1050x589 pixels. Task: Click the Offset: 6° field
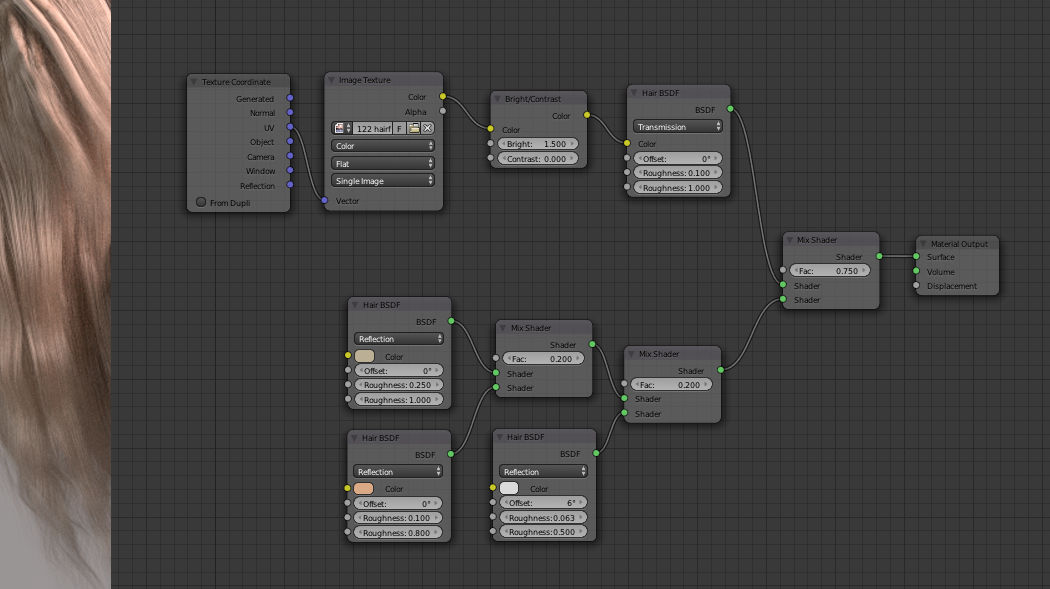[544, 503]
